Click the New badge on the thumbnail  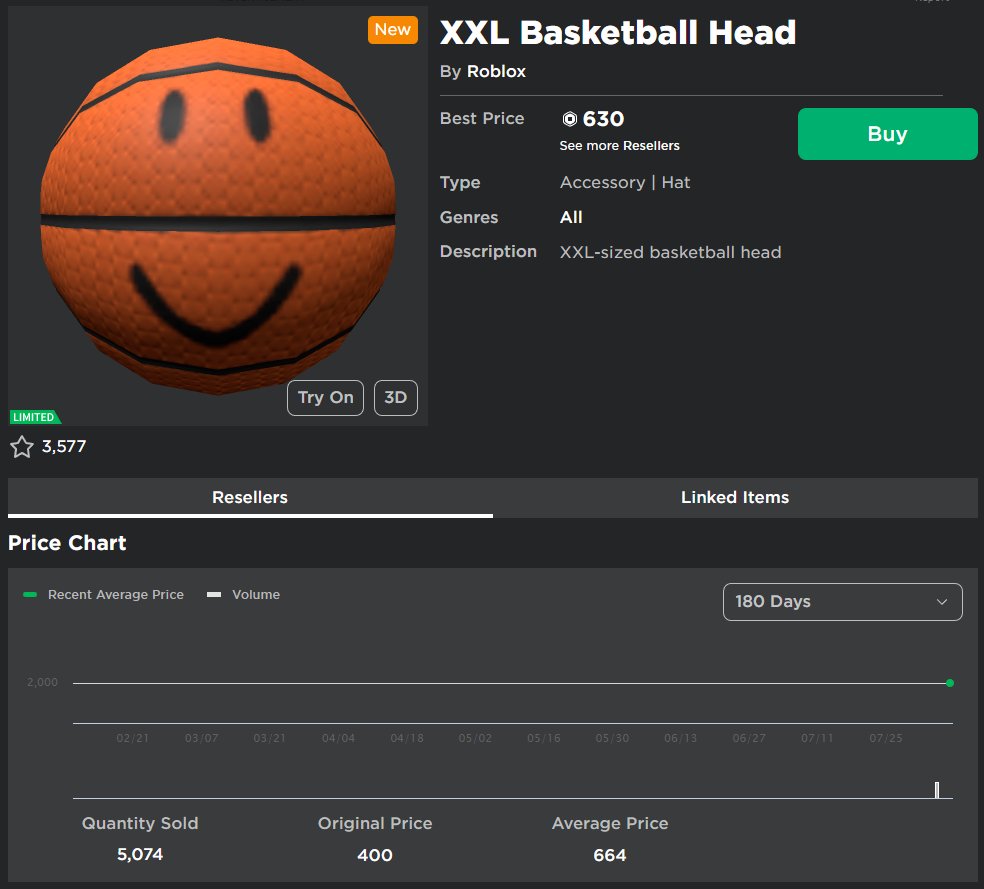(392, 30)
